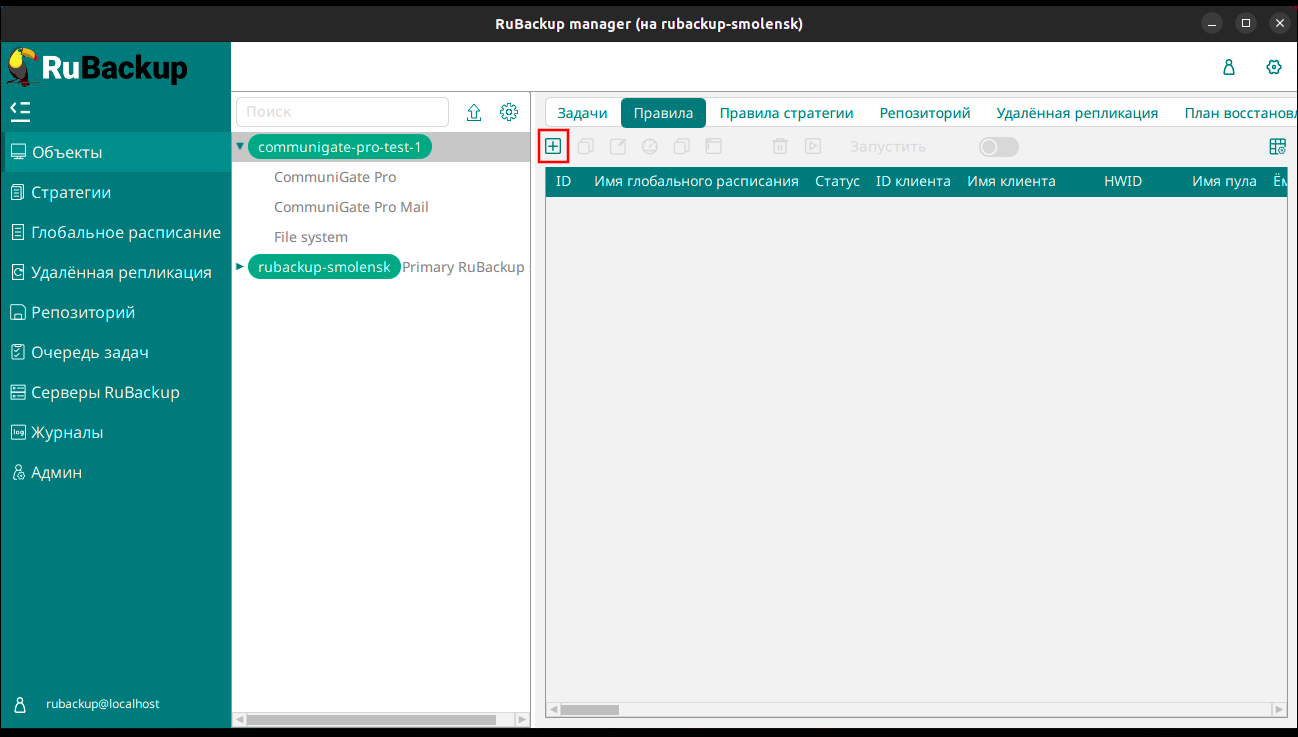1298x737 pixels.
Task: Click the trash delete icon in toolbar
Action: point(780,147)
